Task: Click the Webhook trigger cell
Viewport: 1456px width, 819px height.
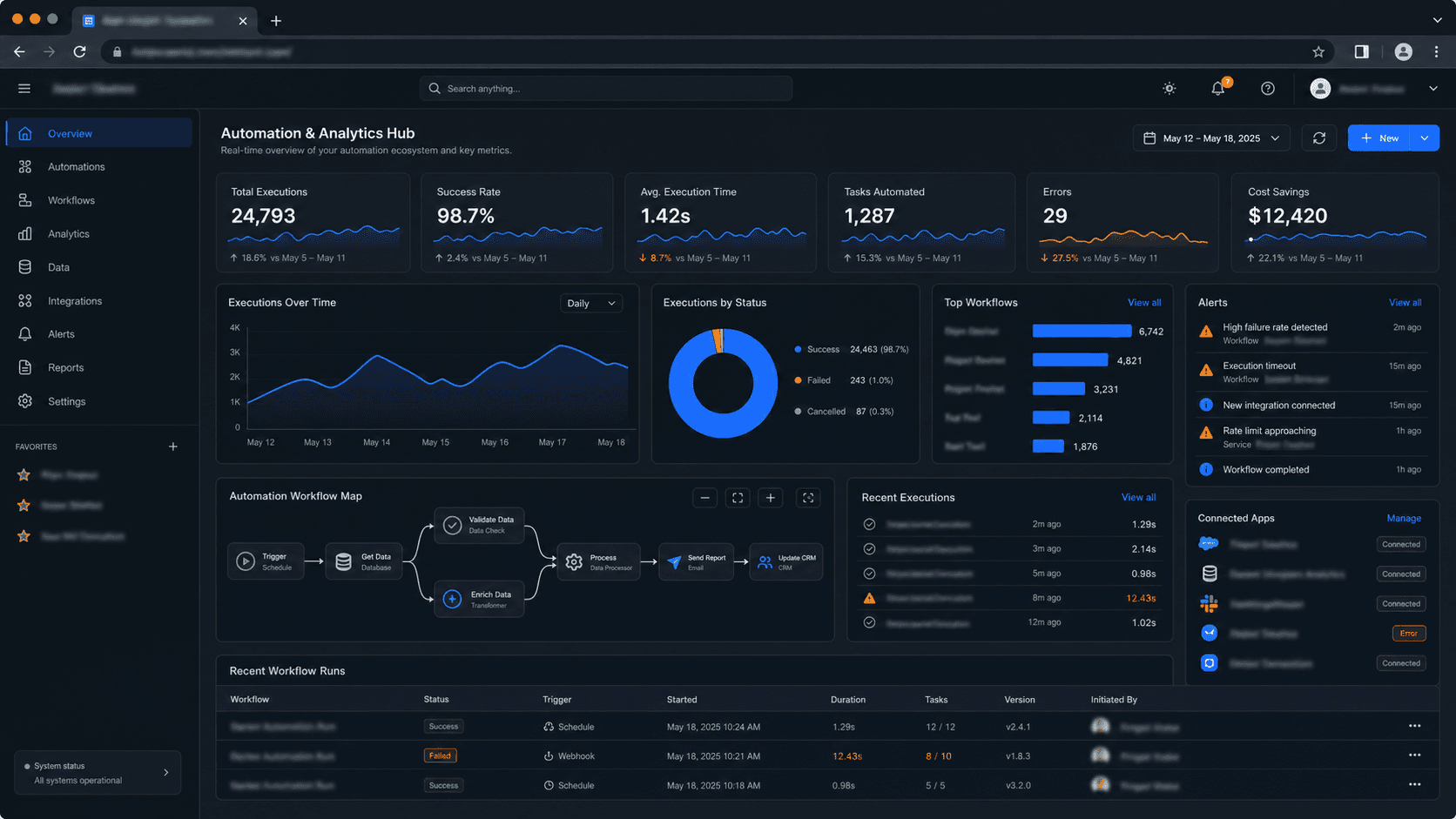Action: 570,756
